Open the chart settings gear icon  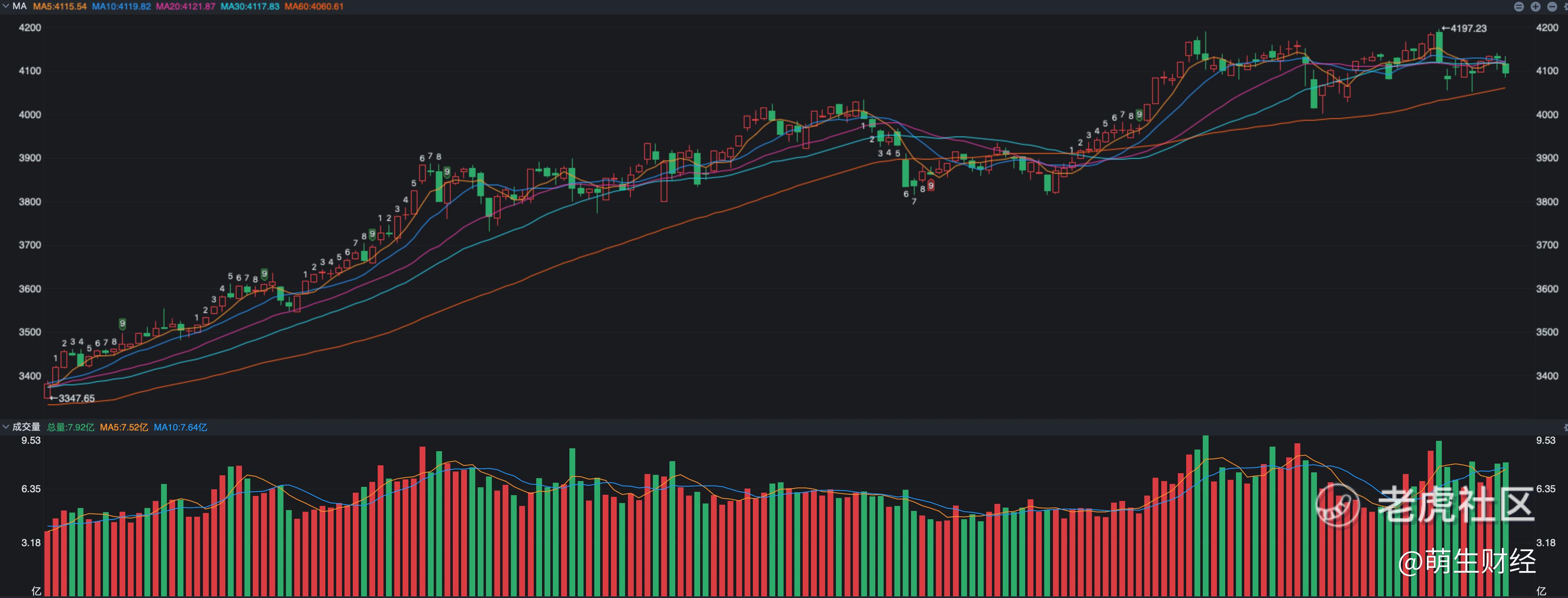point(1567,7)
